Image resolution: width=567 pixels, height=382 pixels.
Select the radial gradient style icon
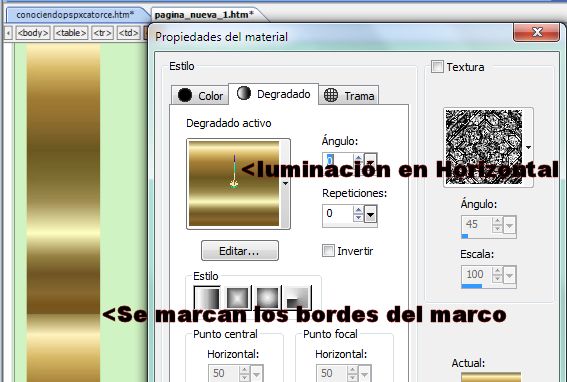pos(298,298)
